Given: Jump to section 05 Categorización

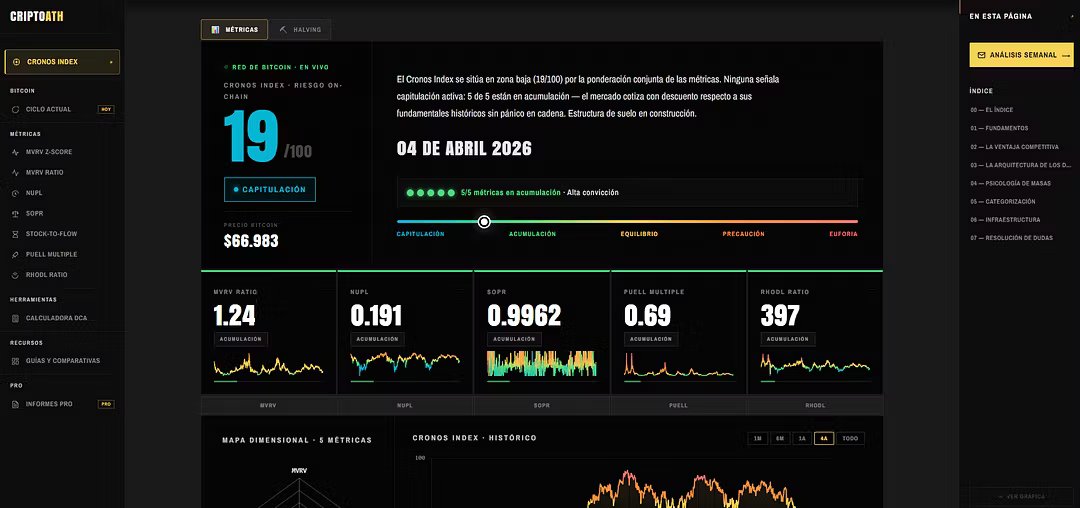Looking at the screenshot, I should [1003, 202].
